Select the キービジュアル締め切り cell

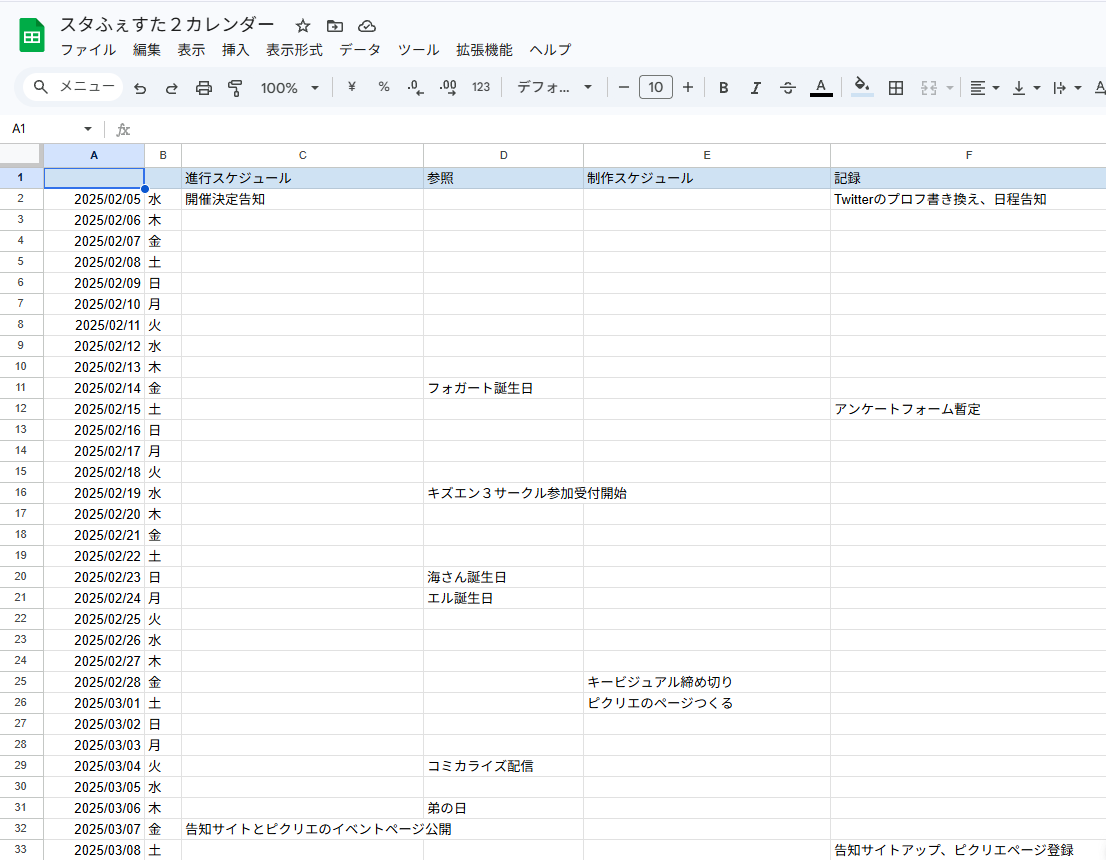pos(707,682)
